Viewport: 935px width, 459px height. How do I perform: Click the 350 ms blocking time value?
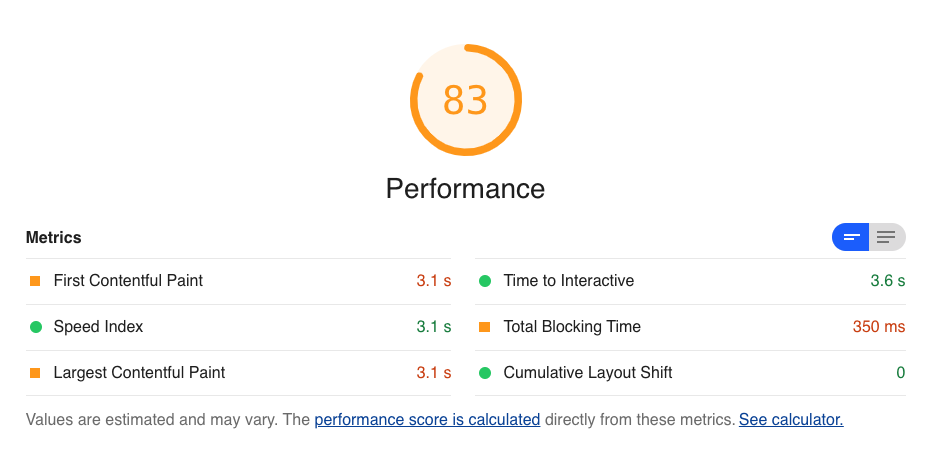[879, 327]
